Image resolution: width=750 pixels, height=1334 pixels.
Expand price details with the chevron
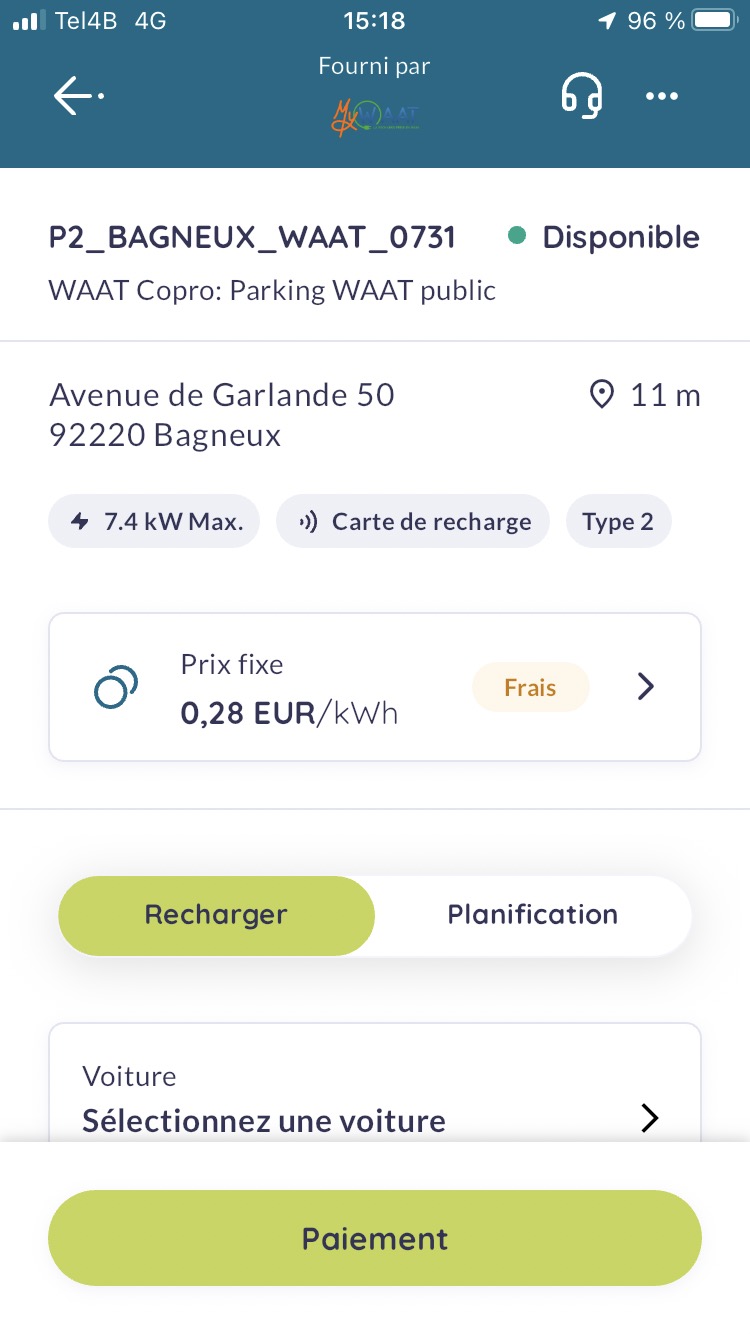646,687
